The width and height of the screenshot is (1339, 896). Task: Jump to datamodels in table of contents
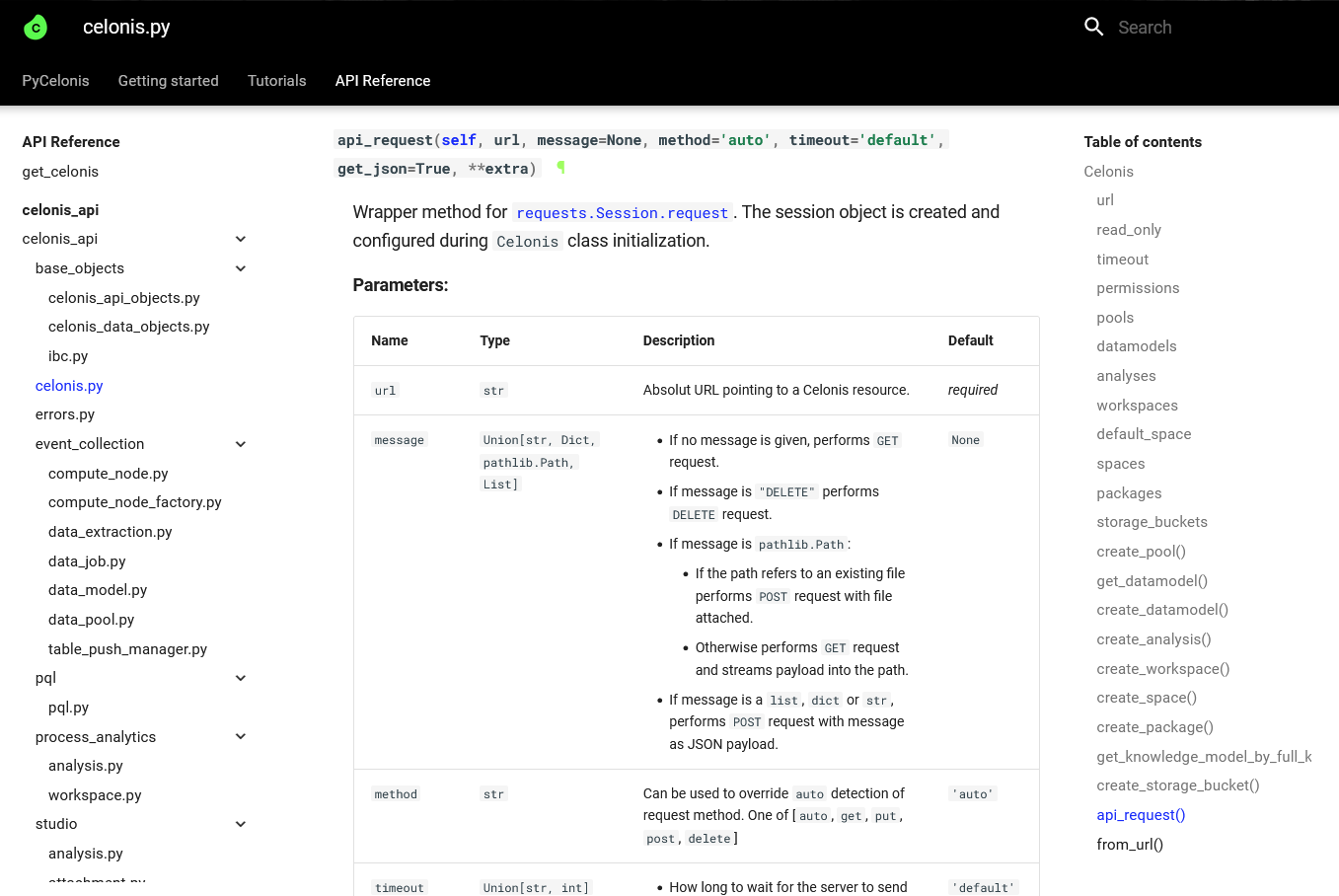click(1137, 346)
